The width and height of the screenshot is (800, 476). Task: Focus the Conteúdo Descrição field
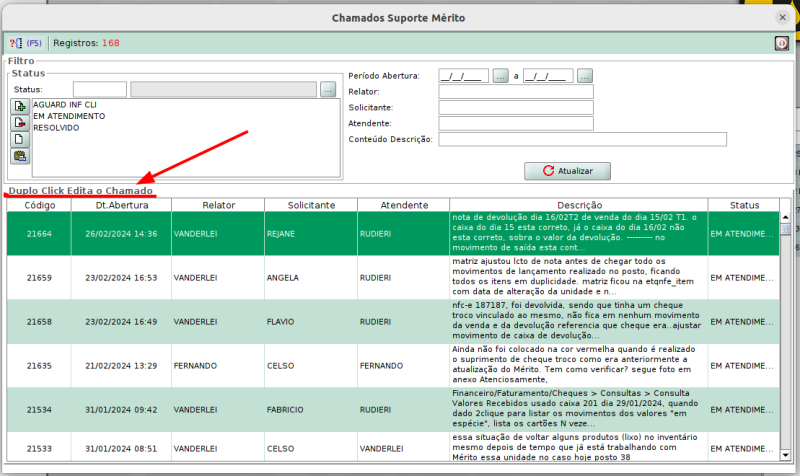pyautogui.click(x=582, y=139)
